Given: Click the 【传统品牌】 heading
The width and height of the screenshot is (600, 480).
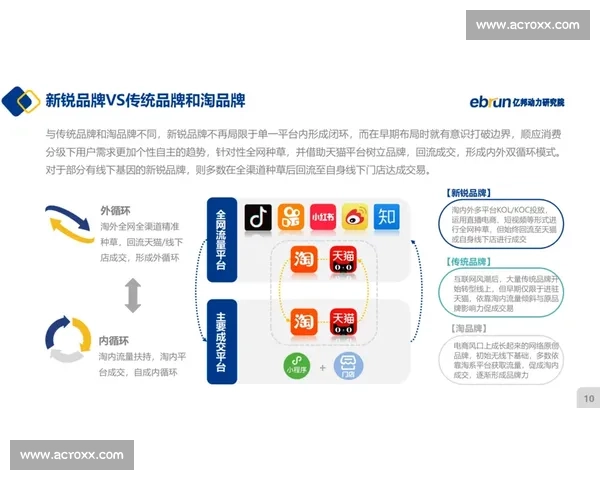Looking at the screenshot, I should (468, 262).
